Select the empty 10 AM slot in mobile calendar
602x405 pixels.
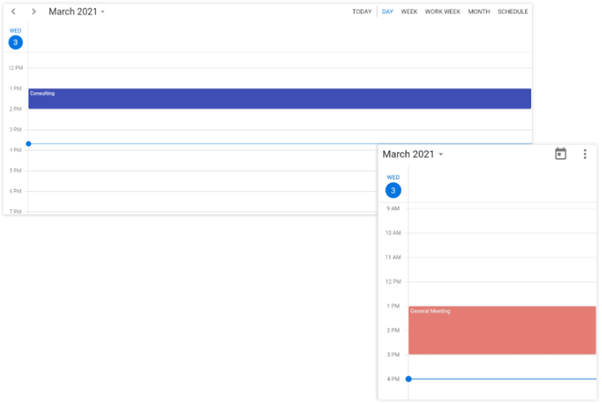(x=501, y=244)
